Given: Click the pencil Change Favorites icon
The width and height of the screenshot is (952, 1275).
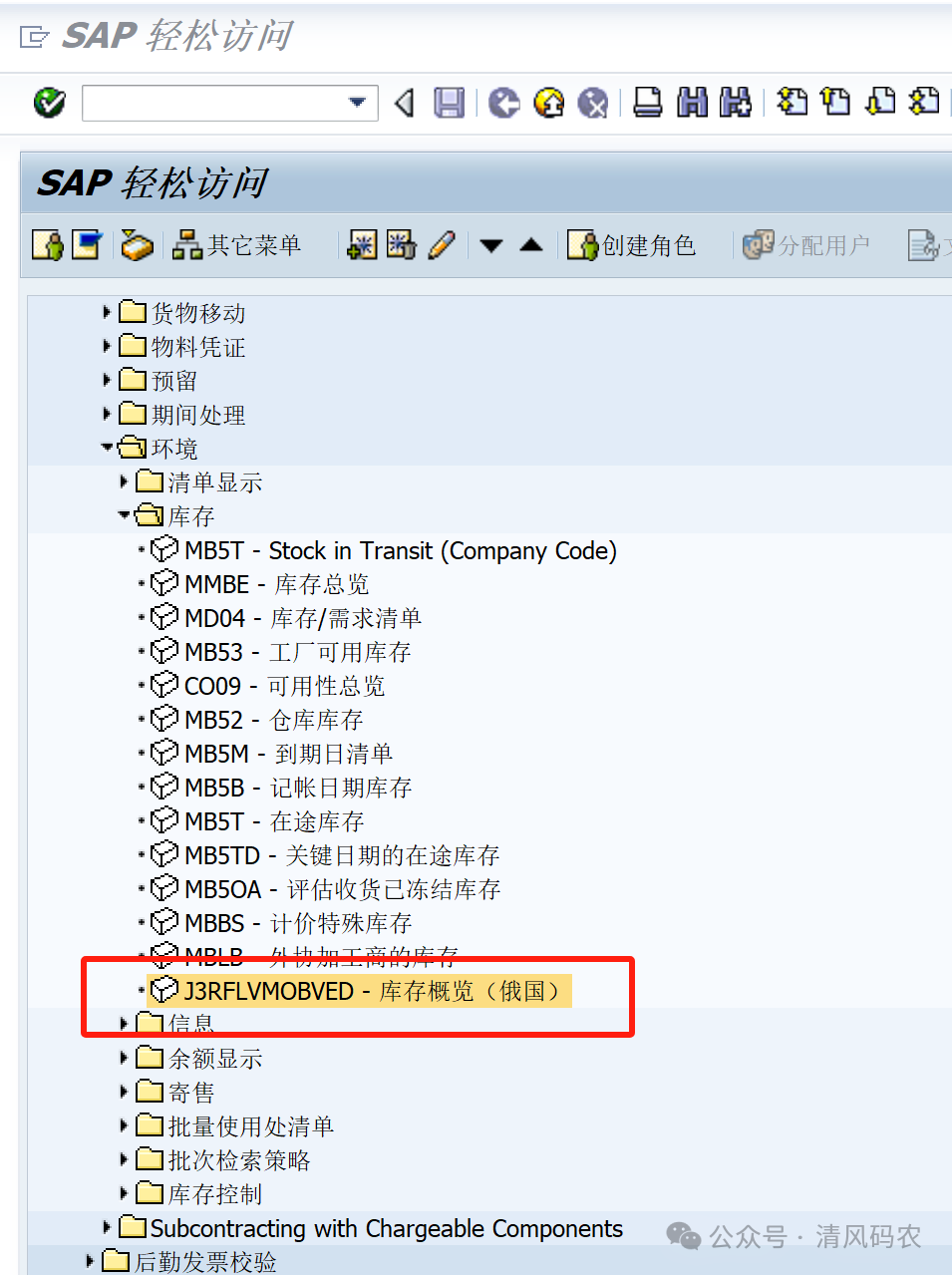Looking at the screenshot, I should [442, 245].
